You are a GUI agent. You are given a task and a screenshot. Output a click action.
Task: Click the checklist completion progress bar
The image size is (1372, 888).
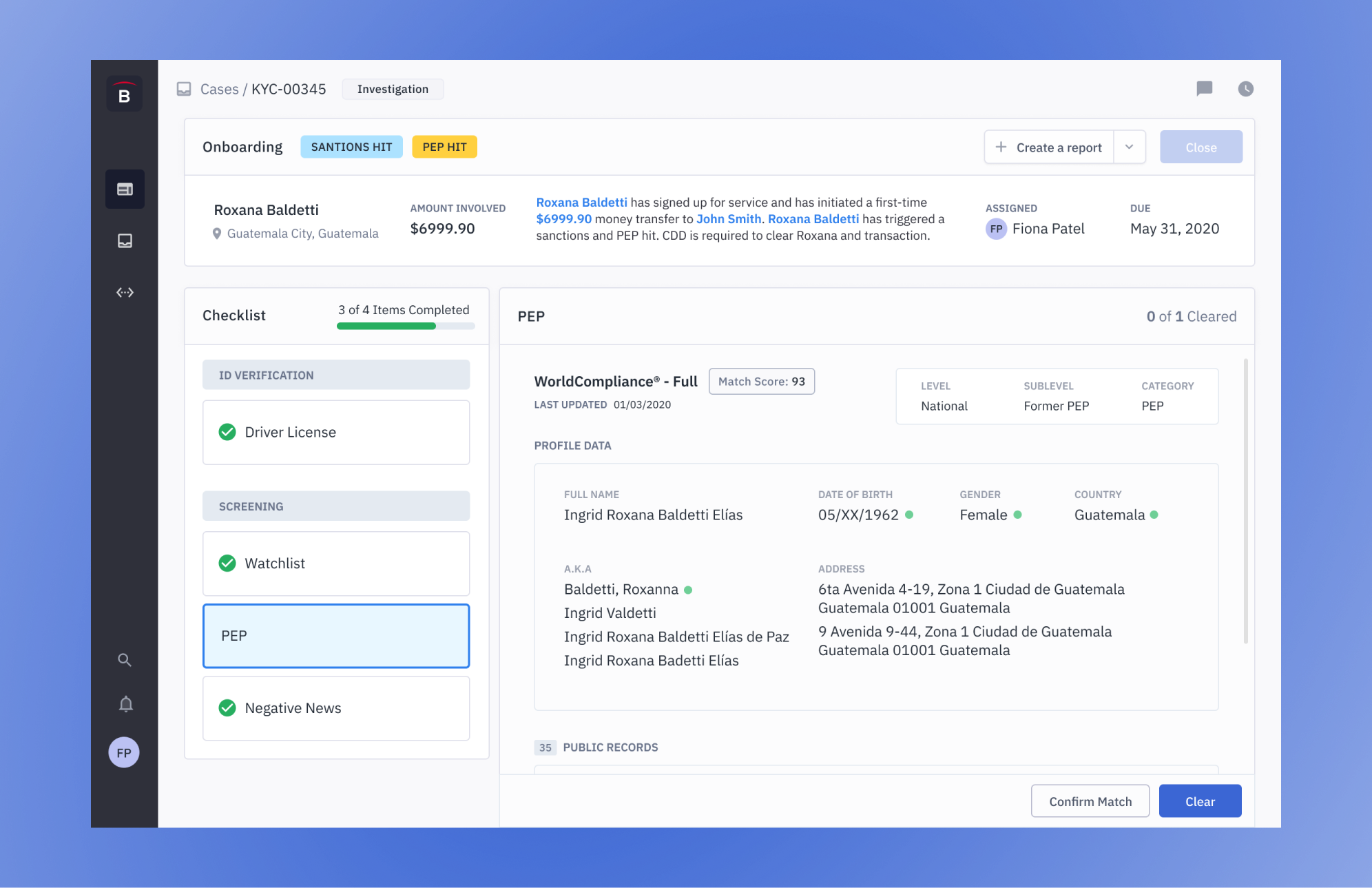tap(405, 327)
